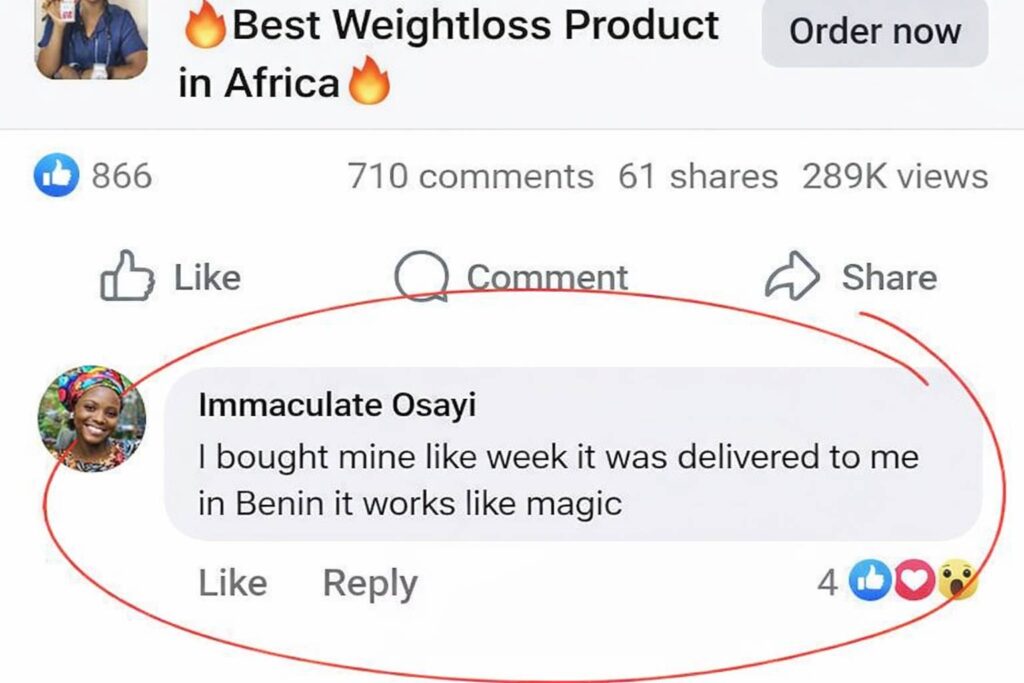
Task: View the 61 shares list
Action: tap(697, 177)
